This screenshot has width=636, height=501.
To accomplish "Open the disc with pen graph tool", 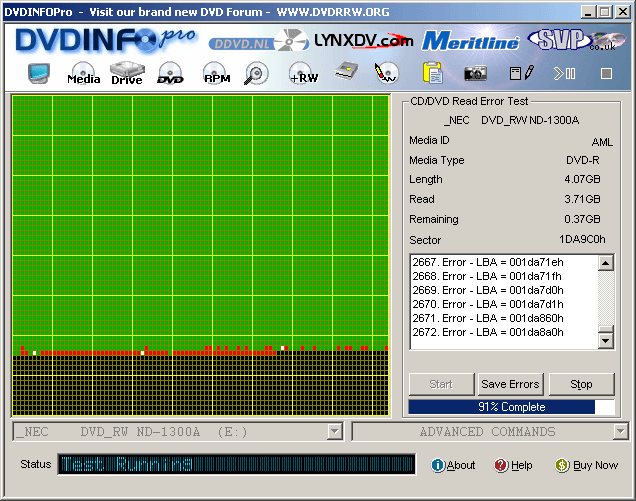I will (386, 73).
